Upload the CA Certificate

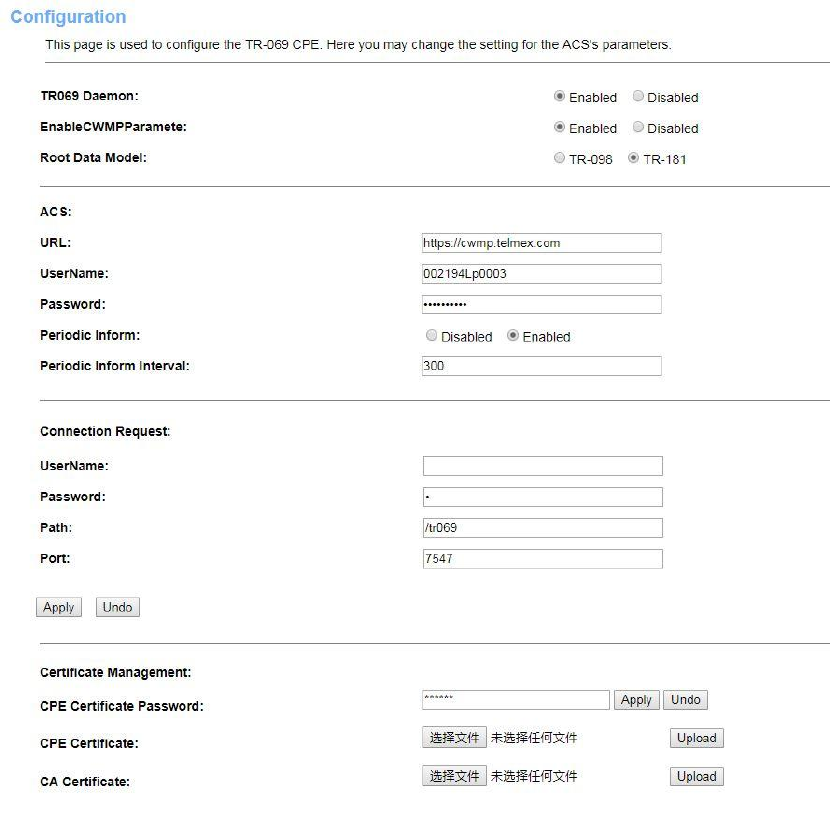[x=697, y=776]
